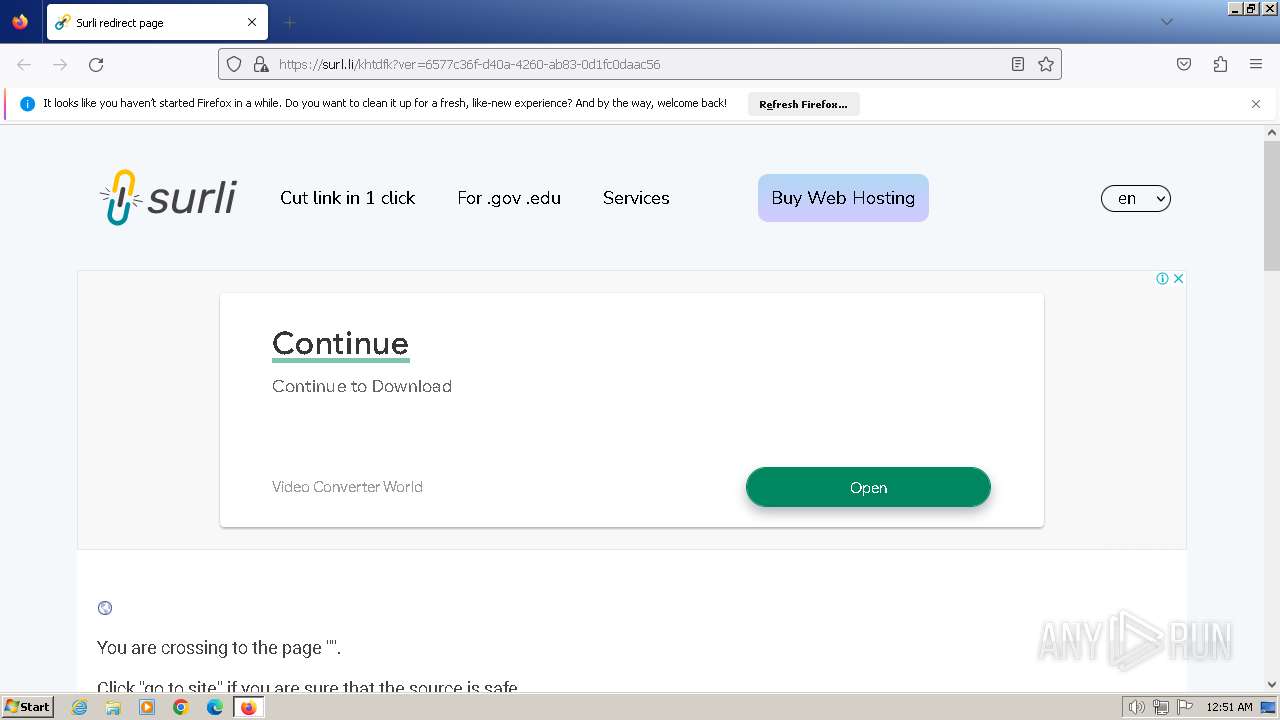Close the advertisement with X icon
This screenshot has height=720, width=1280.
(x=1178, y=279)
